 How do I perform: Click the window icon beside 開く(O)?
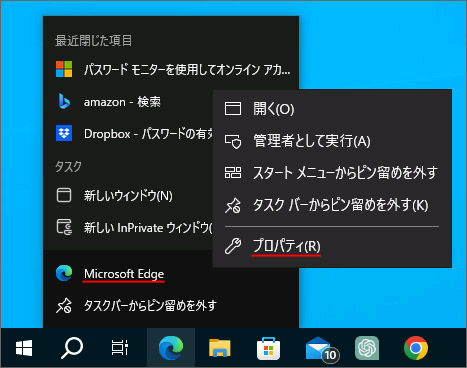(x=233, y=109)
